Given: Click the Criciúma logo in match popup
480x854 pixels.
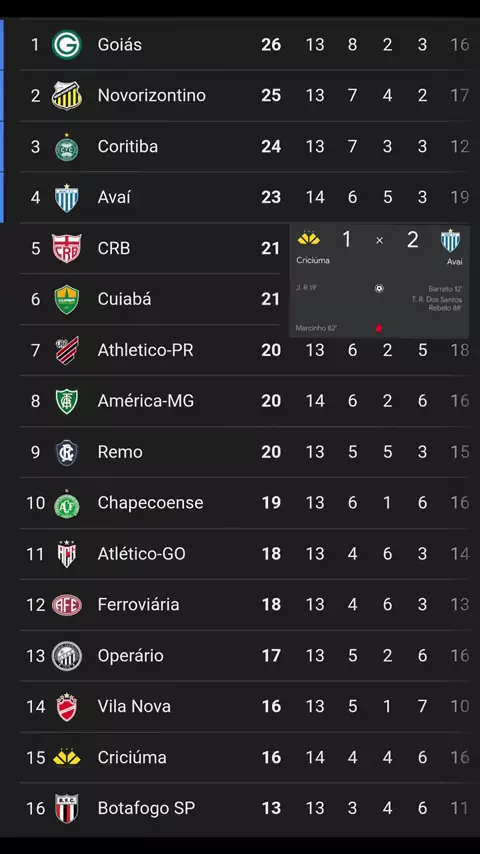Looking at the screenshot, I should pos(309,239).
